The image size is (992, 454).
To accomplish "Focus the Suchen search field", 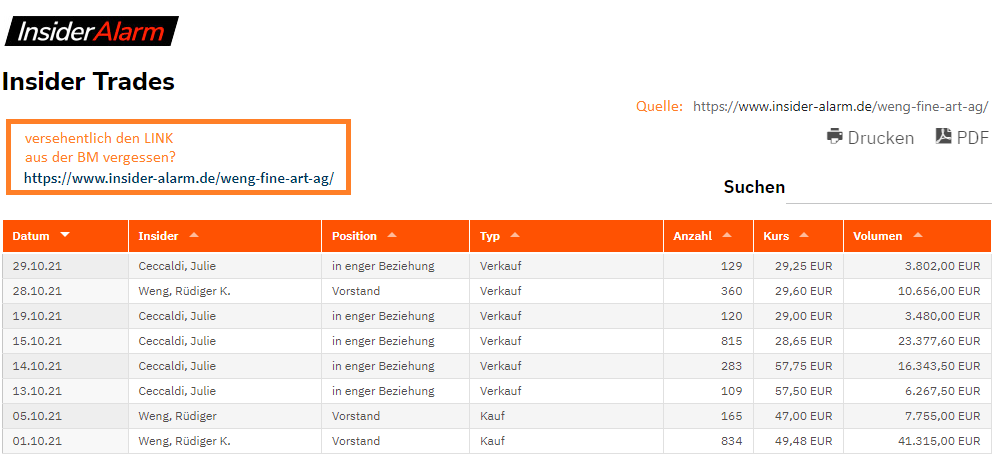I will point(888,188).
